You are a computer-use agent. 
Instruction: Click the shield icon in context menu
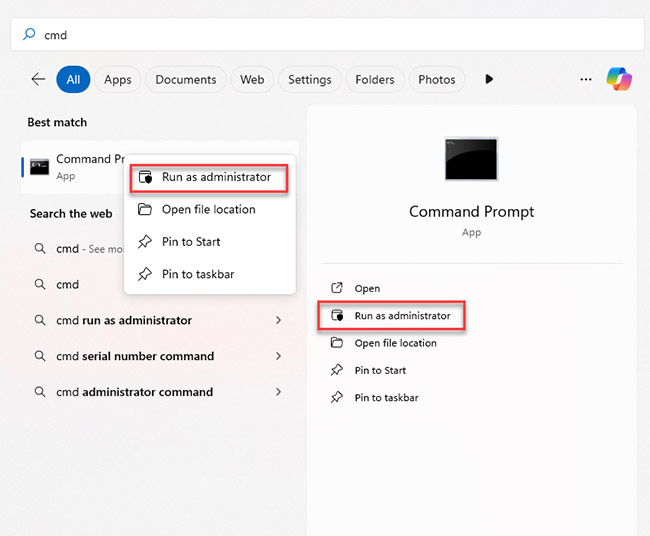tap(145, 177)
